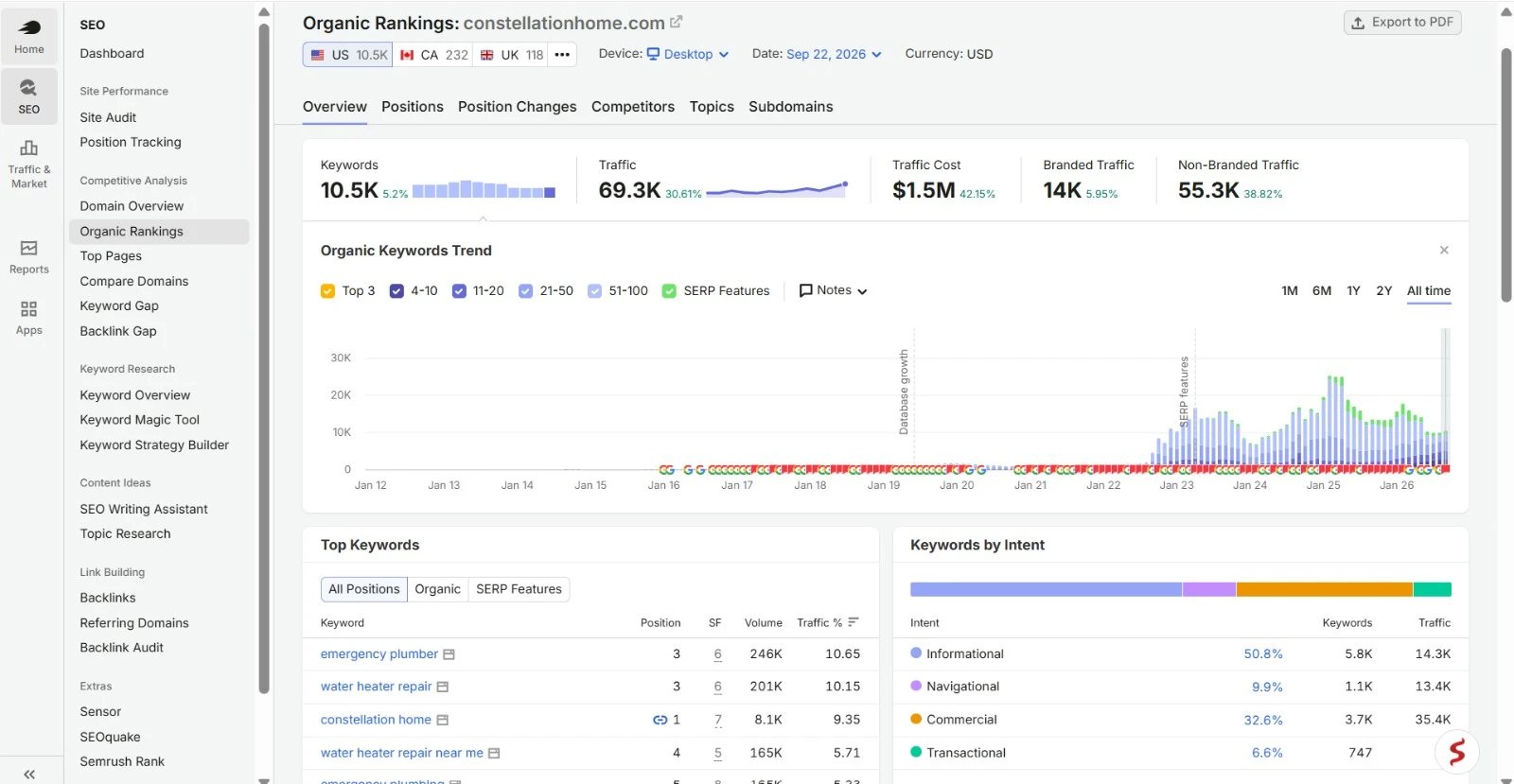Expand Notes dropdown
The image size is (1514, 784).
[x=833, y=290]
